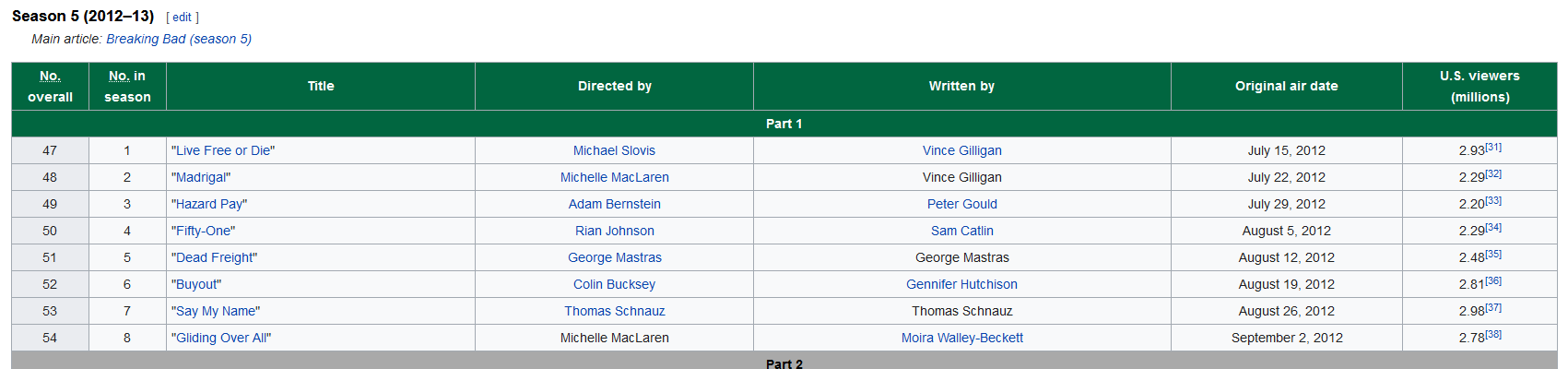This screenshot has height=369, width=1568.
Task: Select the "August 26, 2012" air date cell
Action: (x=1286, y=311)
